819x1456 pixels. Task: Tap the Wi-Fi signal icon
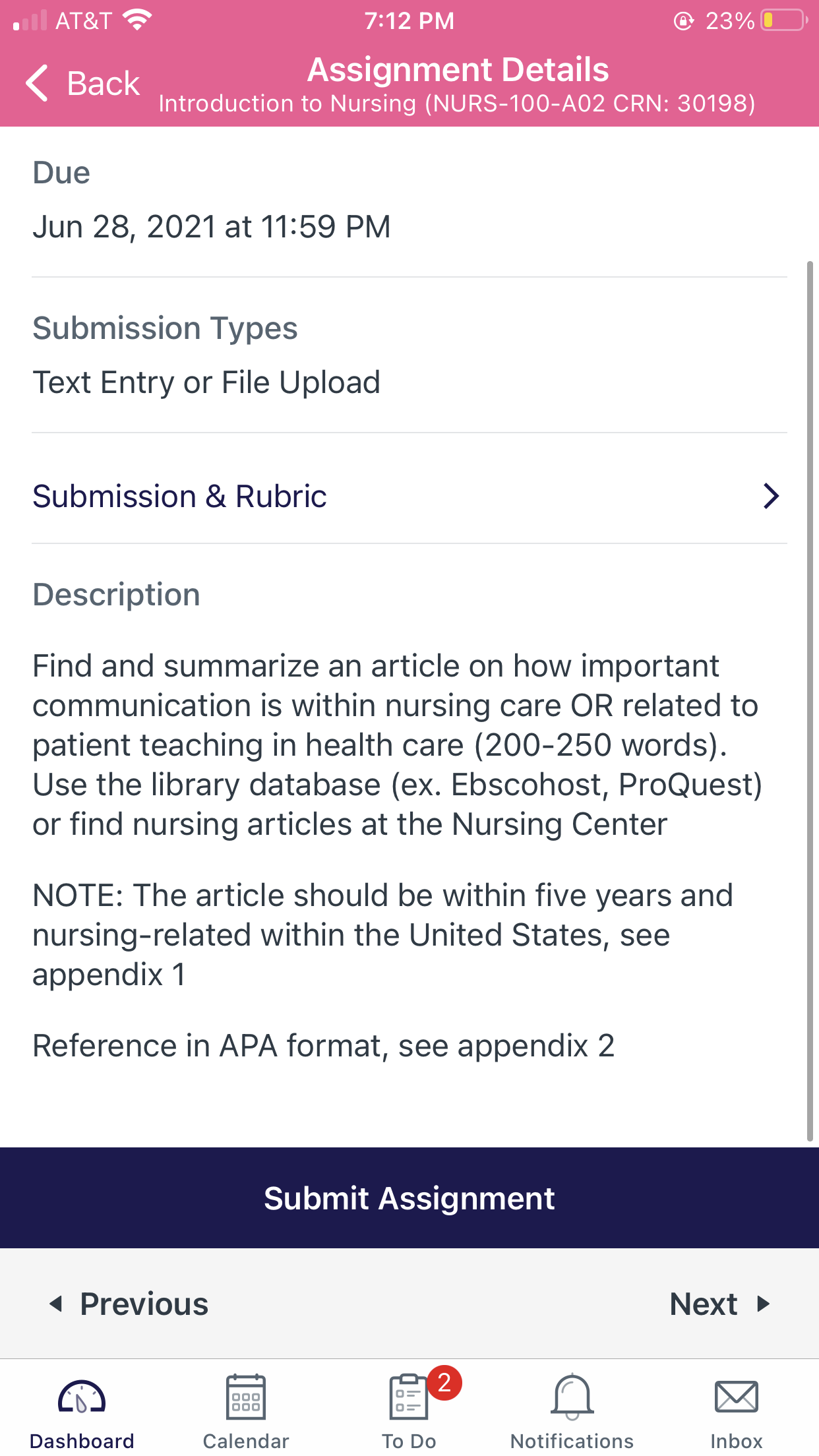[x=137, y=20]
